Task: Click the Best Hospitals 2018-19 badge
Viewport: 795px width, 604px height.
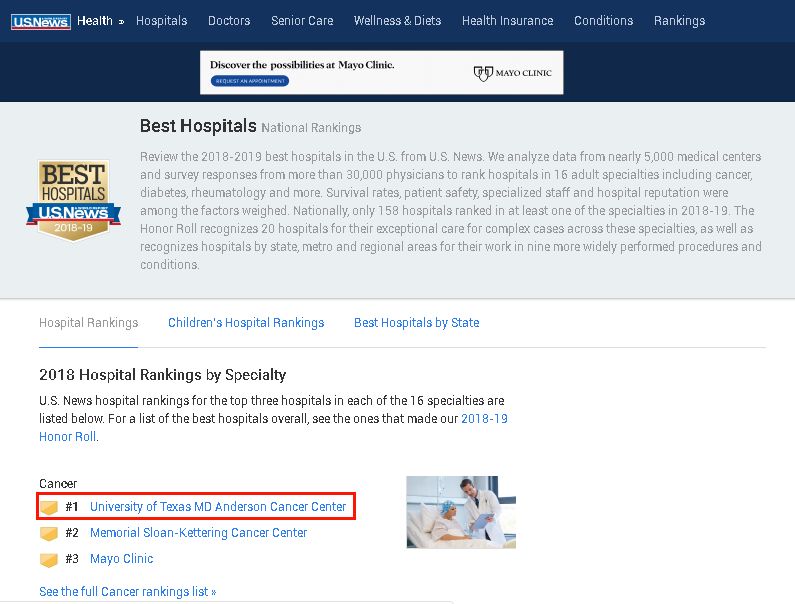Action: [x=74, y=201]
